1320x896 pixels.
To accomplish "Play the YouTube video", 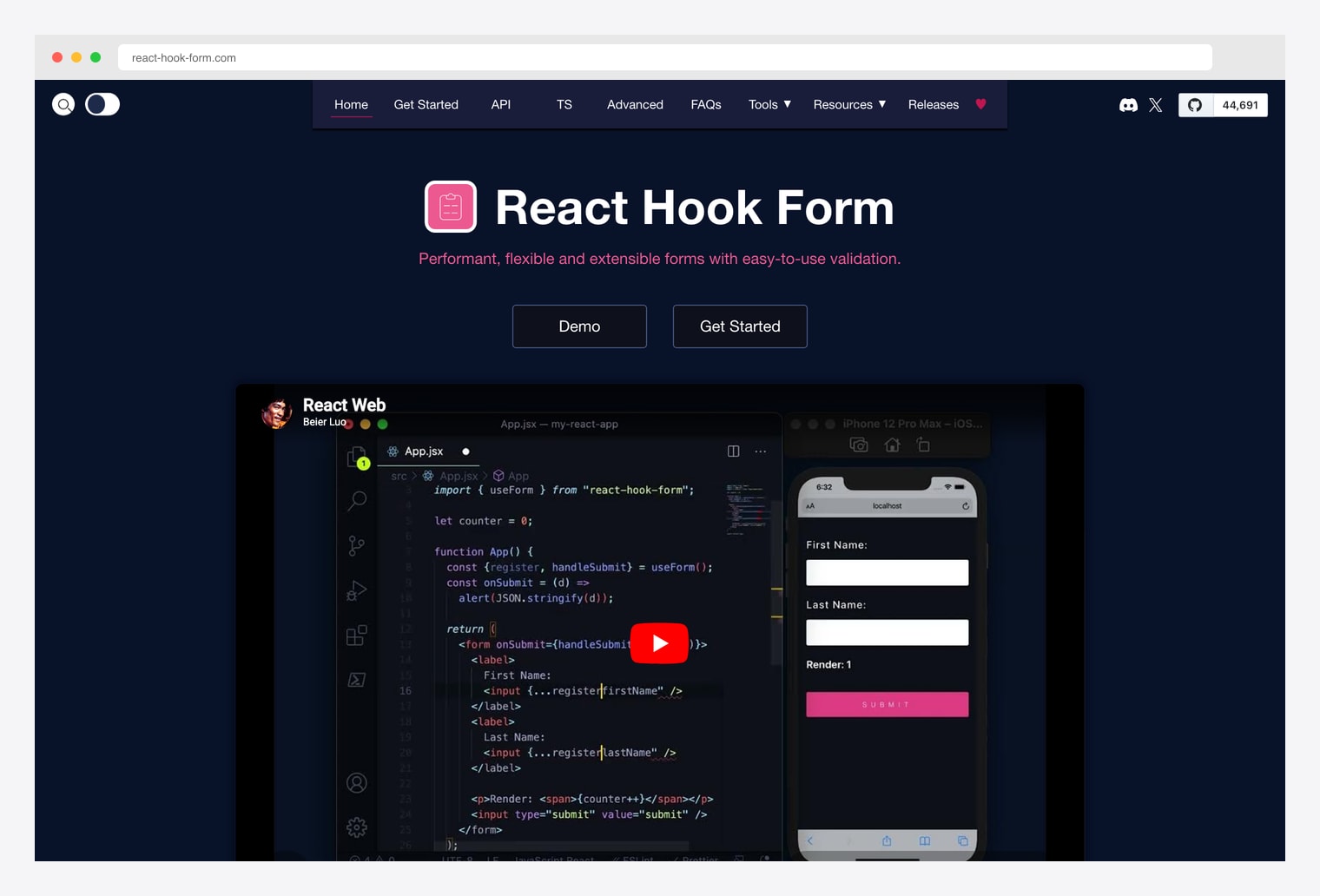I will (x=660, y=643).
